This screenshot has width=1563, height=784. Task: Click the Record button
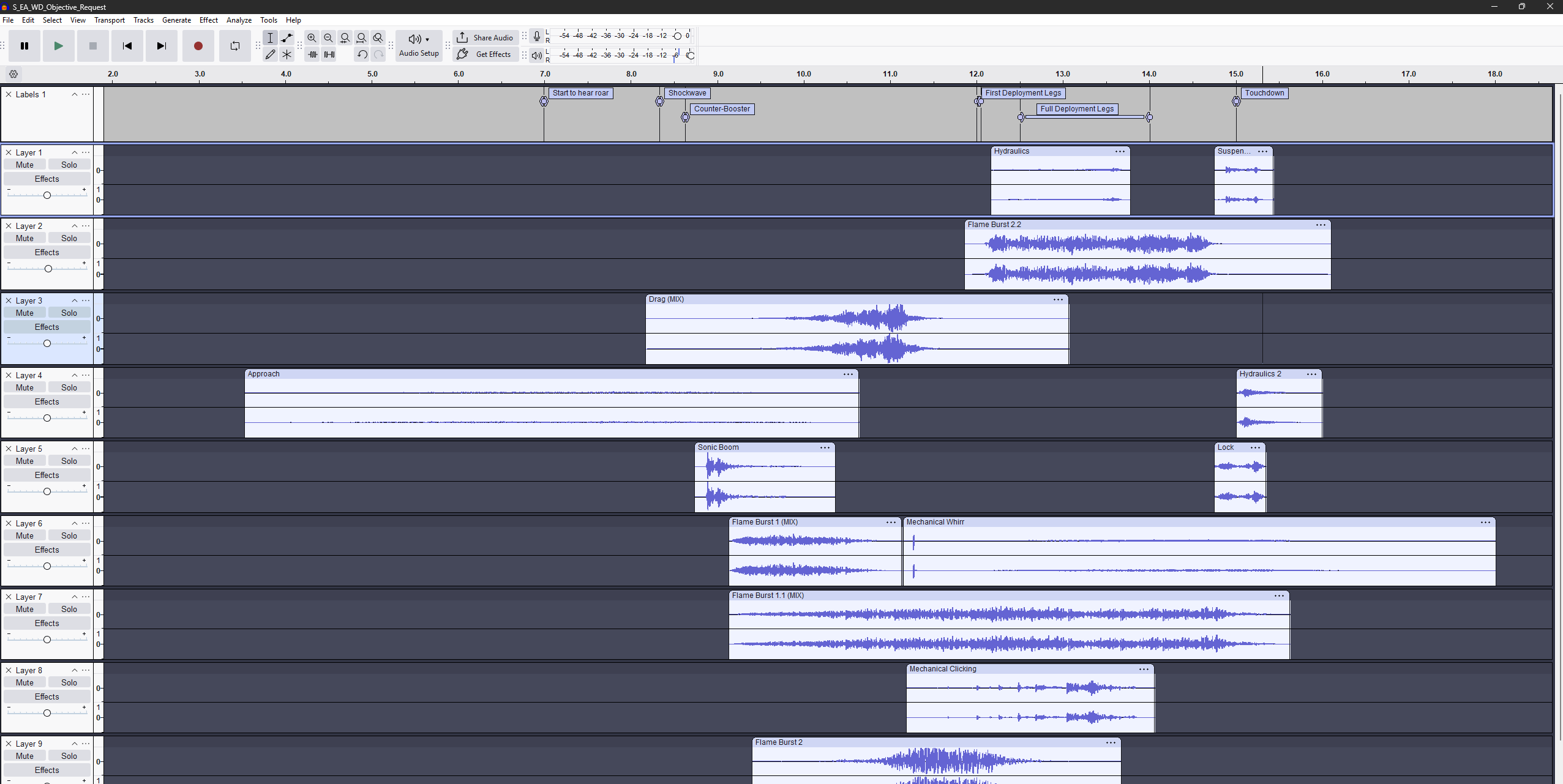(x=198, y=46)
